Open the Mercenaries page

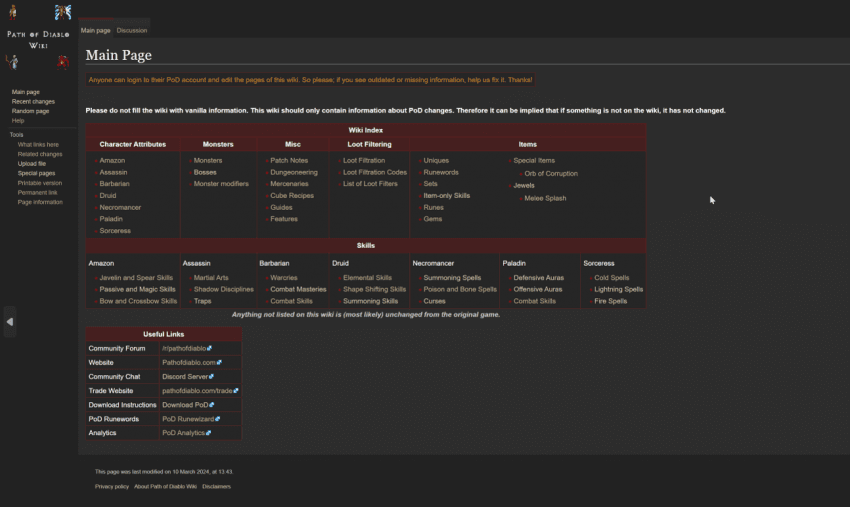[x=289, y=184]
